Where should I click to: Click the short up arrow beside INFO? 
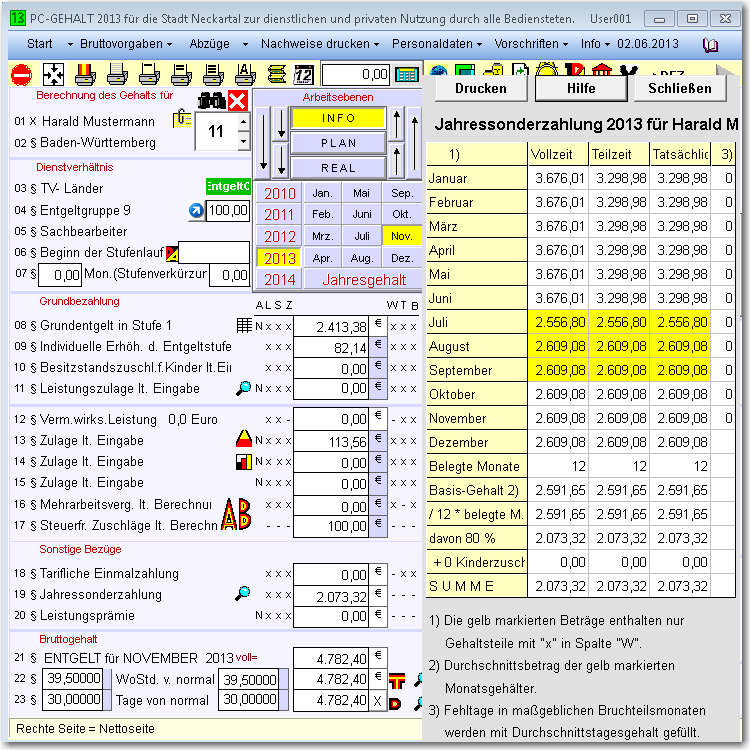coord(397,123)
